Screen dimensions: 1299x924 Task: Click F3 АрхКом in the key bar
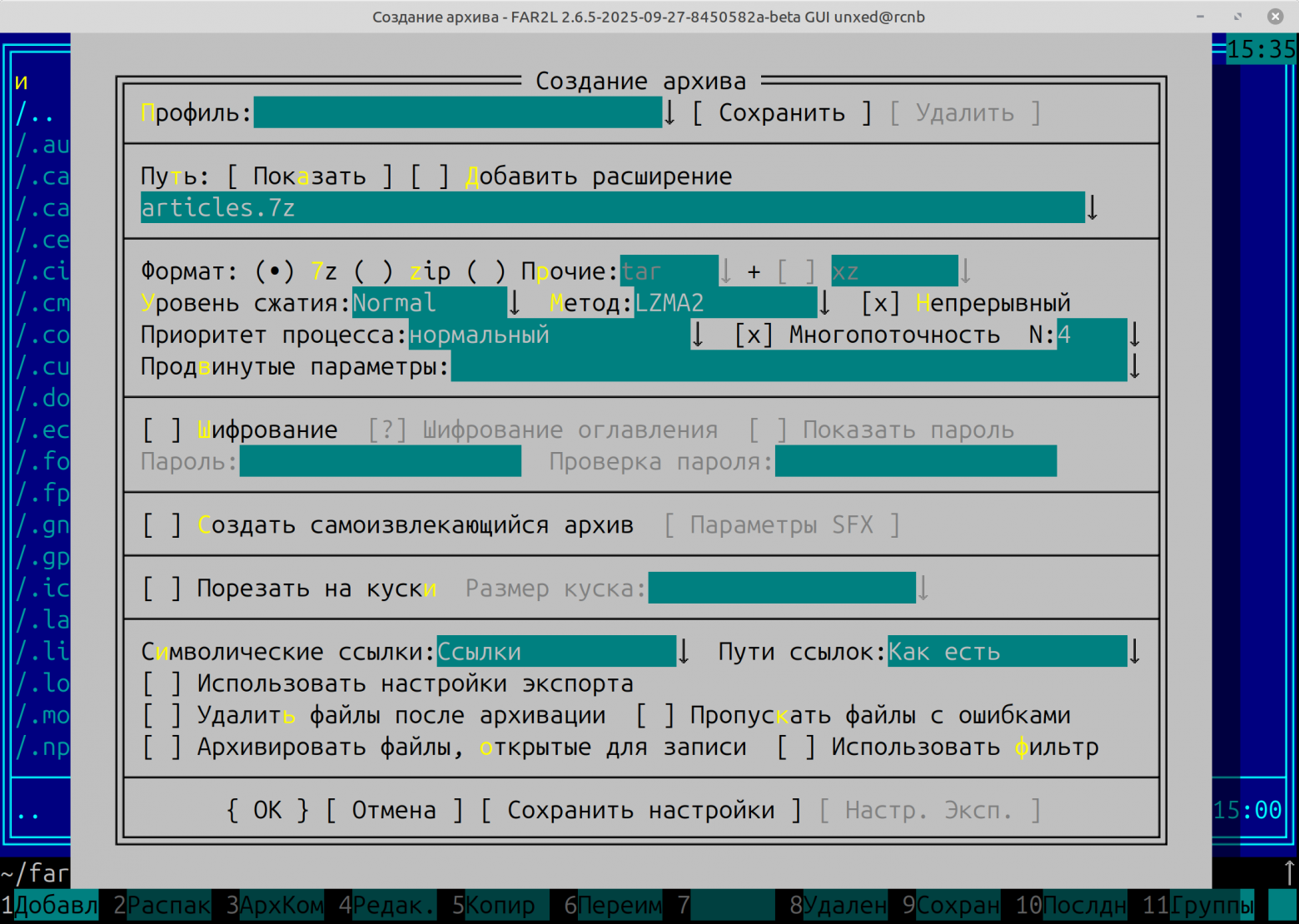[275, 906]
